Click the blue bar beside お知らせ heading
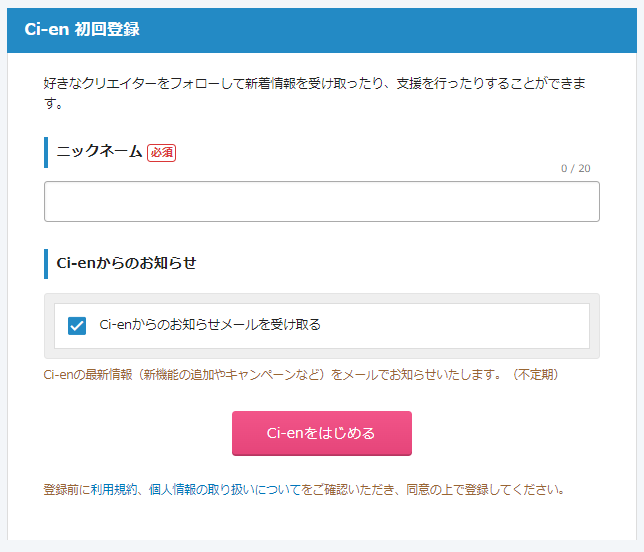Screen dimensions: 644x552 coord(46,264)
